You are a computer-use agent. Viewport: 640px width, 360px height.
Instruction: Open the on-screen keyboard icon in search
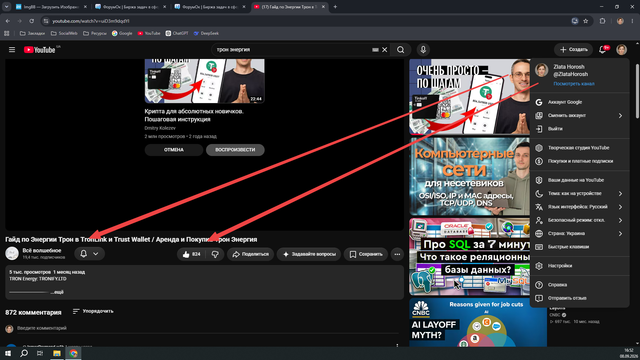375,50
